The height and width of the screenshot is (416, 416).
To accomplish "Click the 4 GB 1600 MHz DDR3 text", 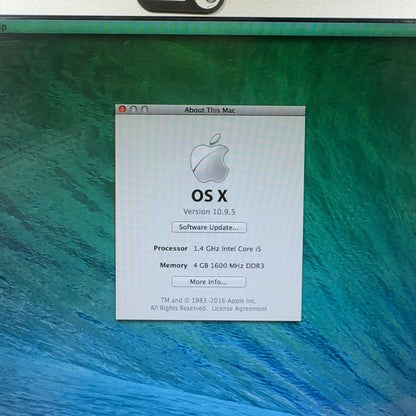I will tap(229, 266).
